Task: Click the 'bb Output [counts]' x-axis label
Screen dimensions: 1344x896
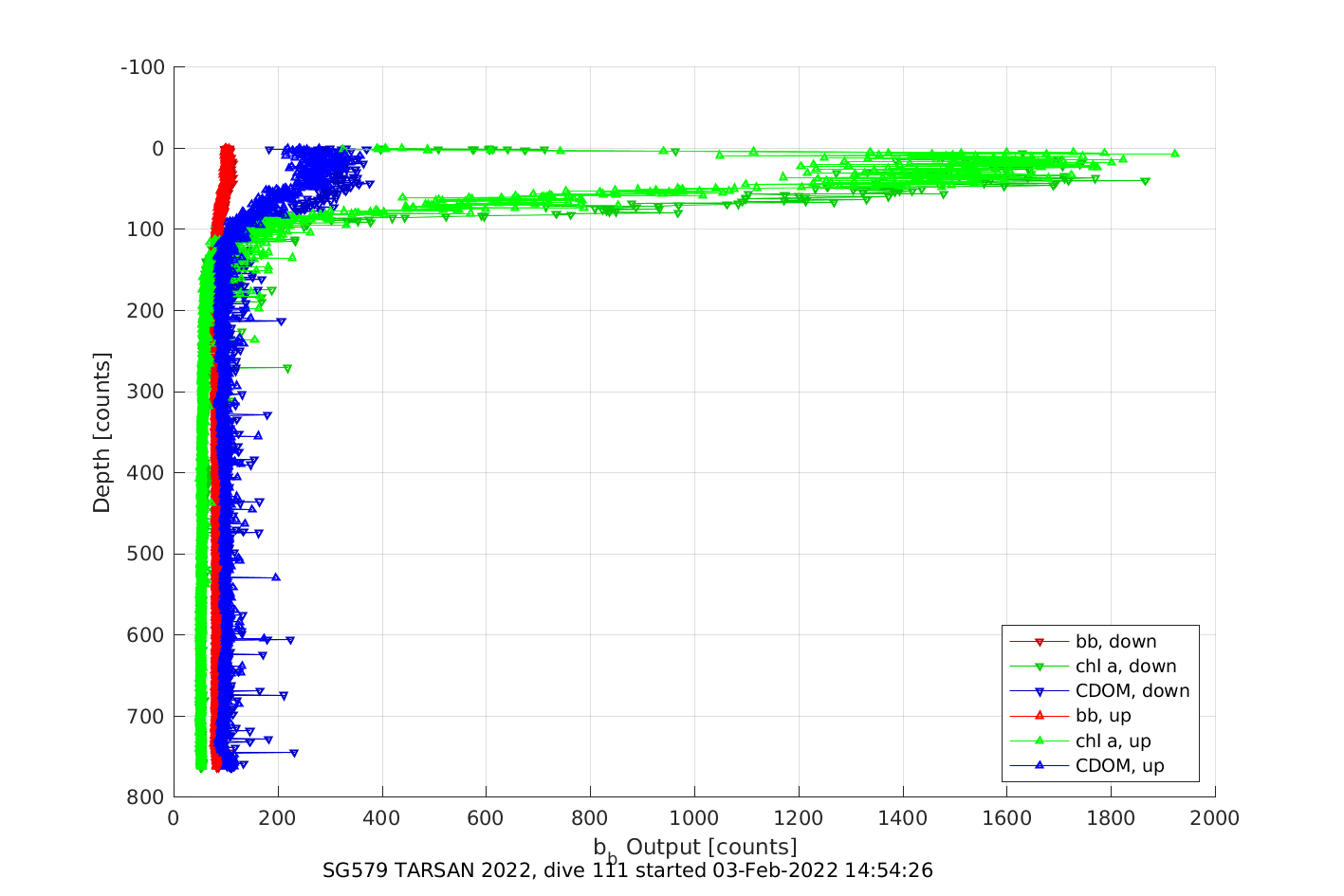Action: point(695,849)
